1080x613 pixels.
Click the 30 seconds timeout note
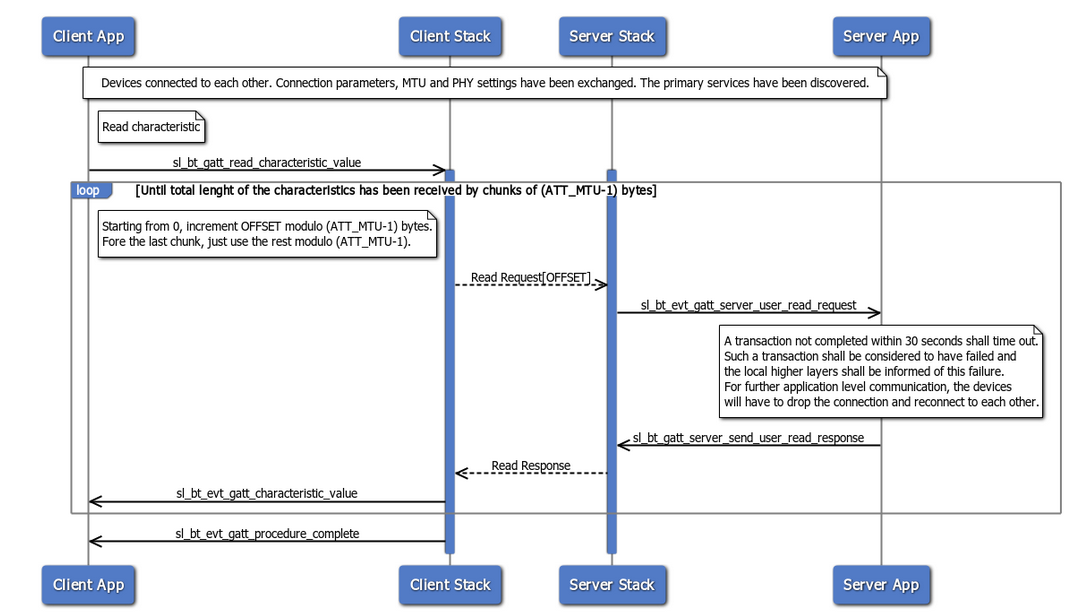click(x=881, y=372)
